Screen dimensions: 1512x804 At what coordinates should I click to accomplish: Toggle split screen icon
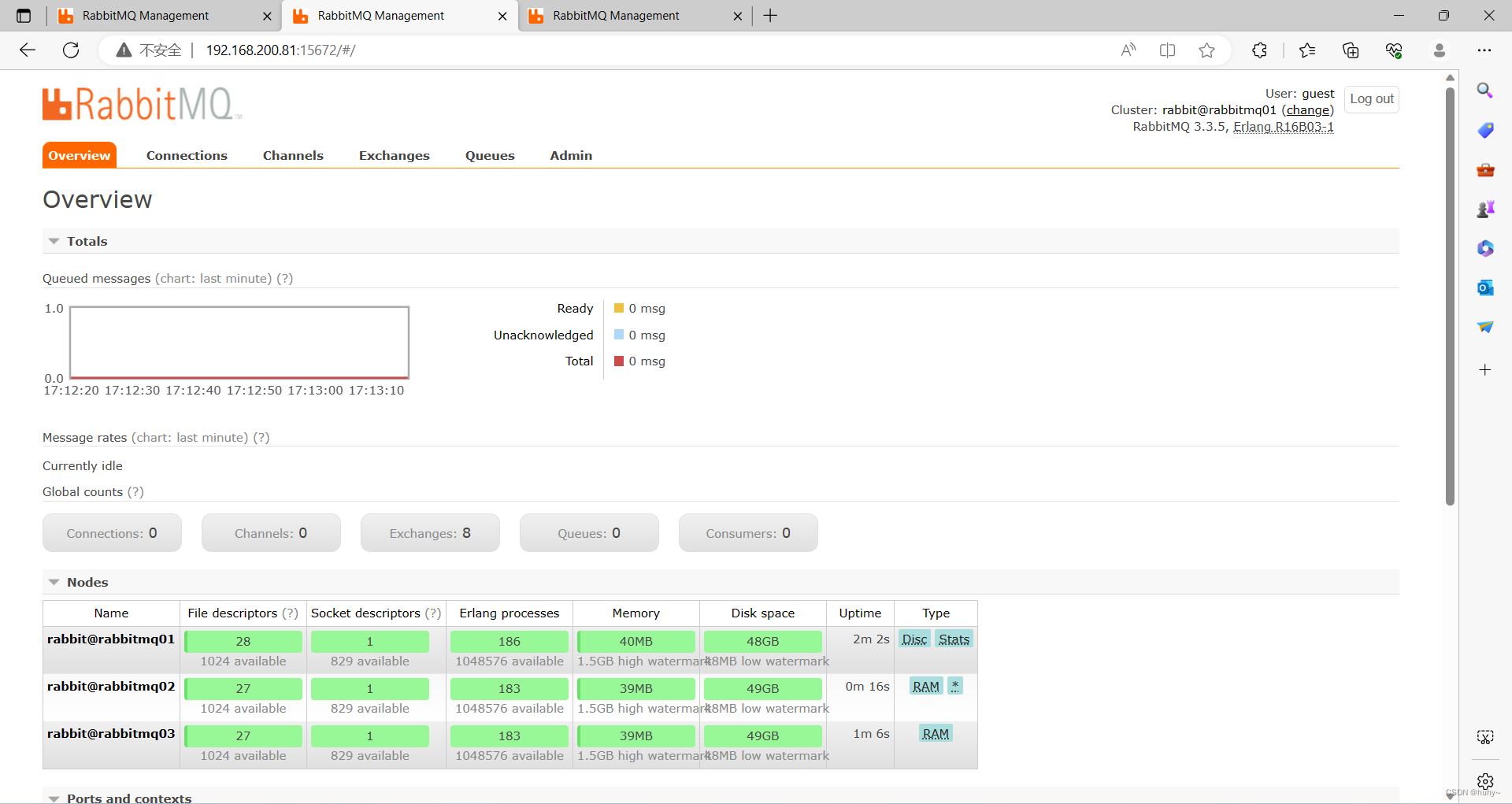tap(1167, 50)
